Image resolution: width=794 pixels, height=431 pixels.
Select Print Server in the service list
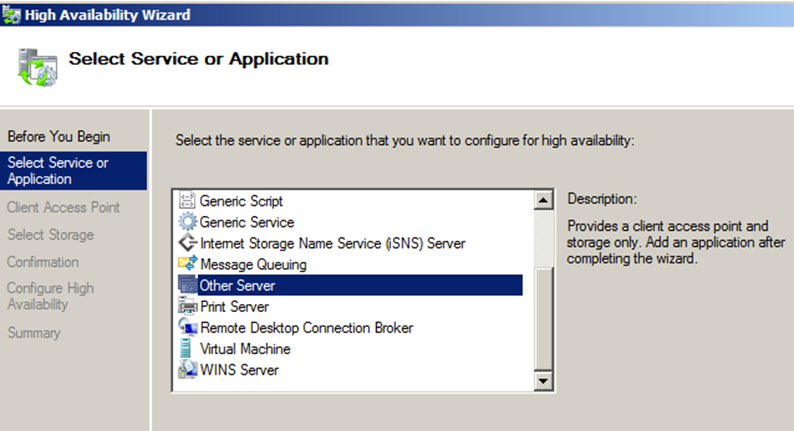pos(234,306)
